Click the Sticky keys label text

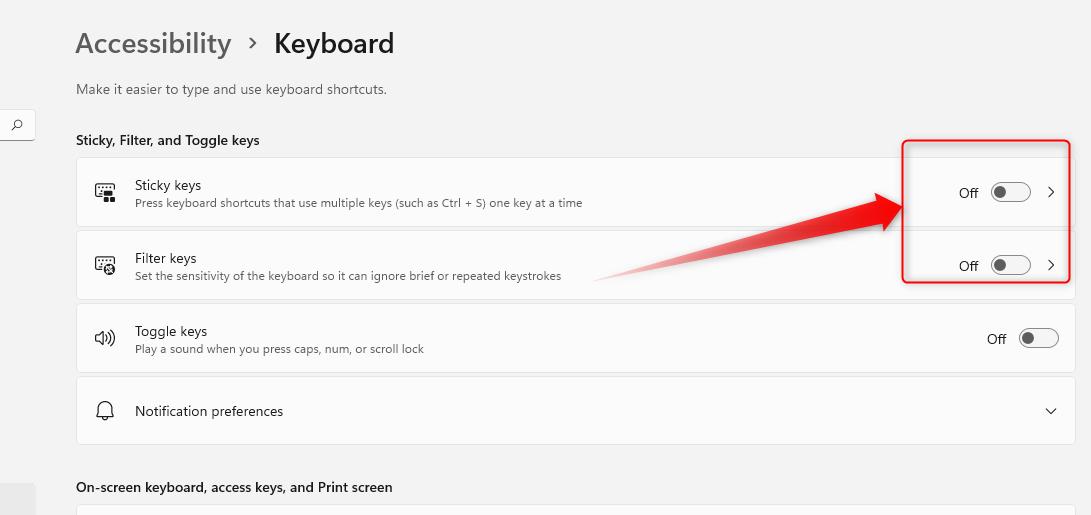[168, 185]
